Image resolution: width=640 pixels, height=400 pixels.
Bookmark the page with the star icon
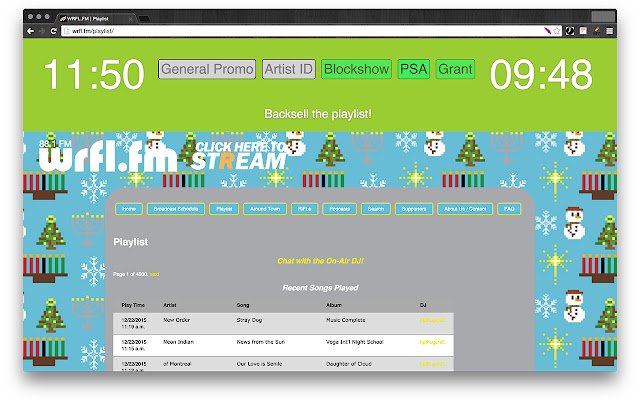(x=557, y=31)
